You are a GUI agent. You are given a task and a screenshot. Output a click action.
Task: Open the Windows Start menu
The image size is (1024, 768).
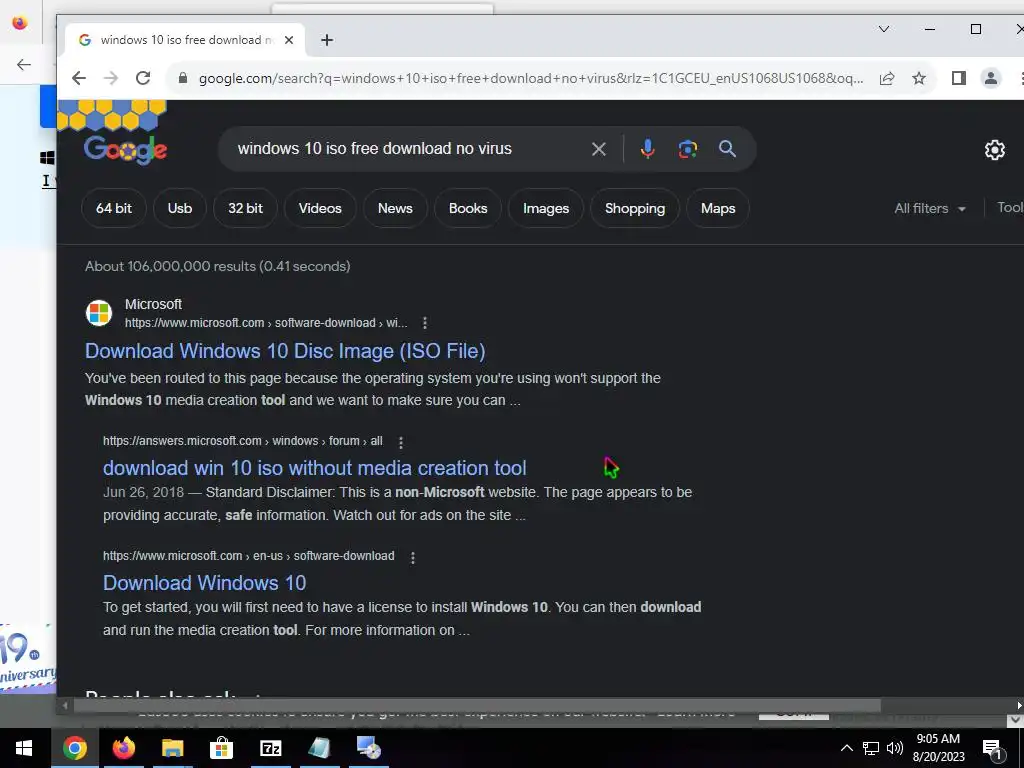tap(24, 748)
